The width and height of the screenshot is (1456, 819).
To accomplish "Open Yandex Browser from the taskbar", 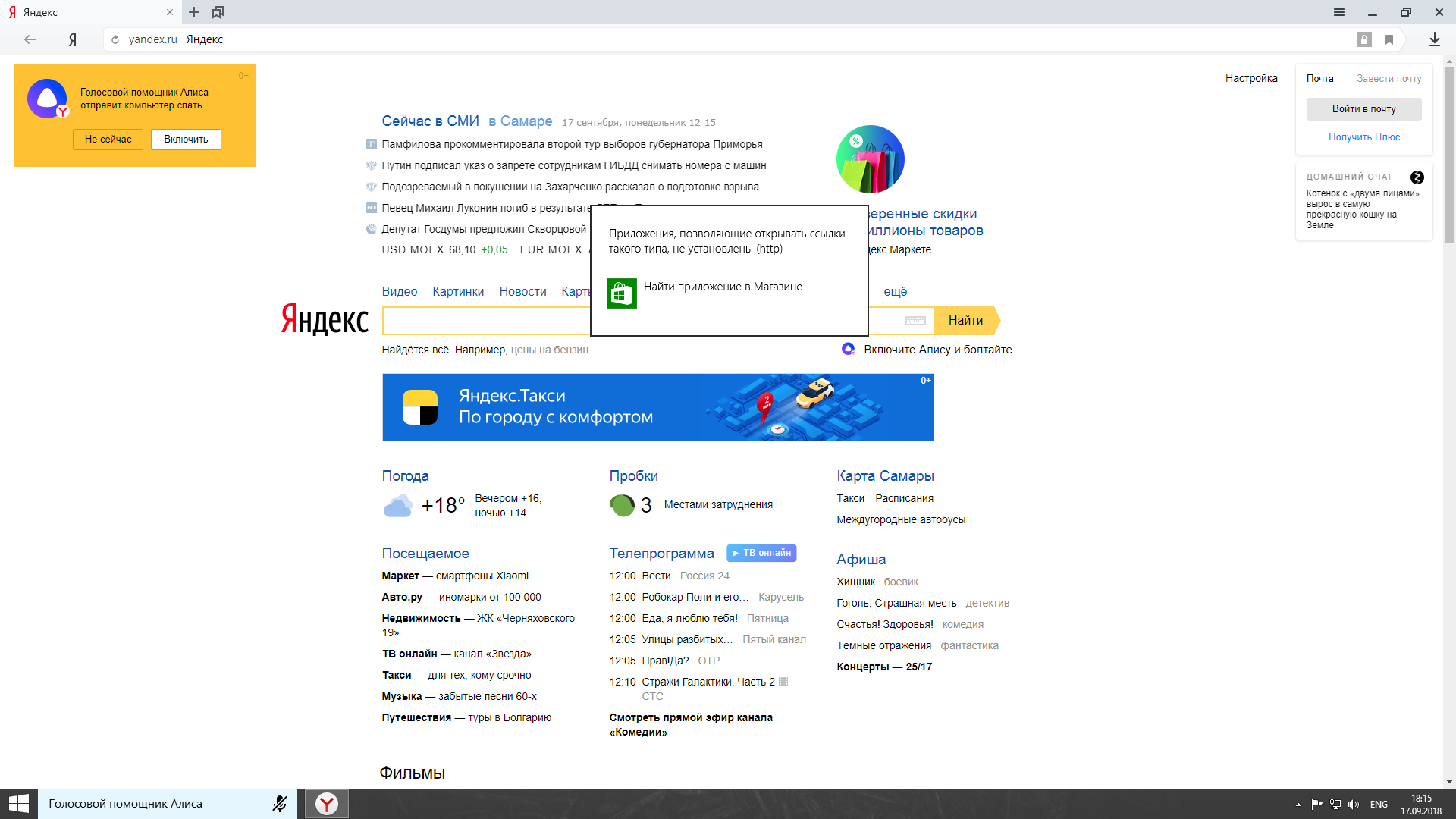I will pyautogui.click(x=327, y=804).
